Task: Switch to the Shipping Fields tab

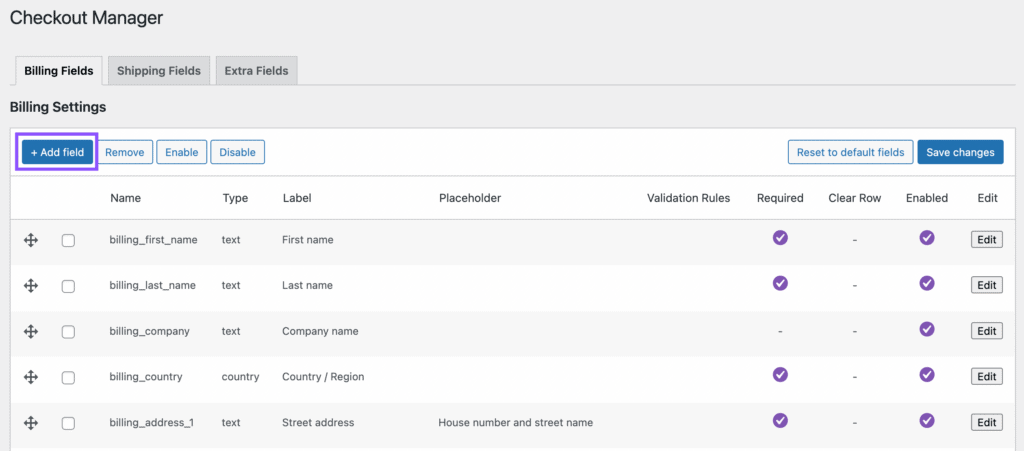Action: tap(159, 71)
